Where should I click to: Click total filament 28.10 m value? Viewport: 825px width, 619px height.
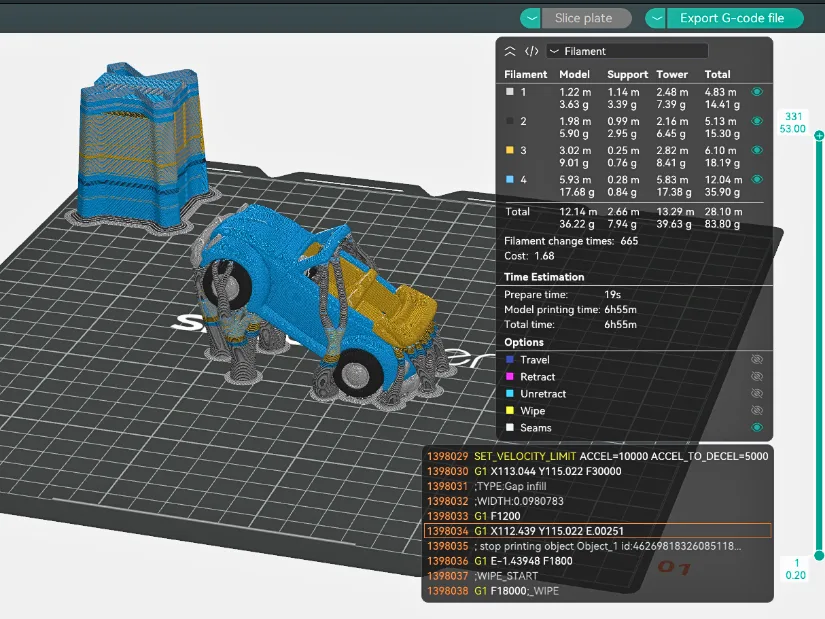(x=723, y=212)
